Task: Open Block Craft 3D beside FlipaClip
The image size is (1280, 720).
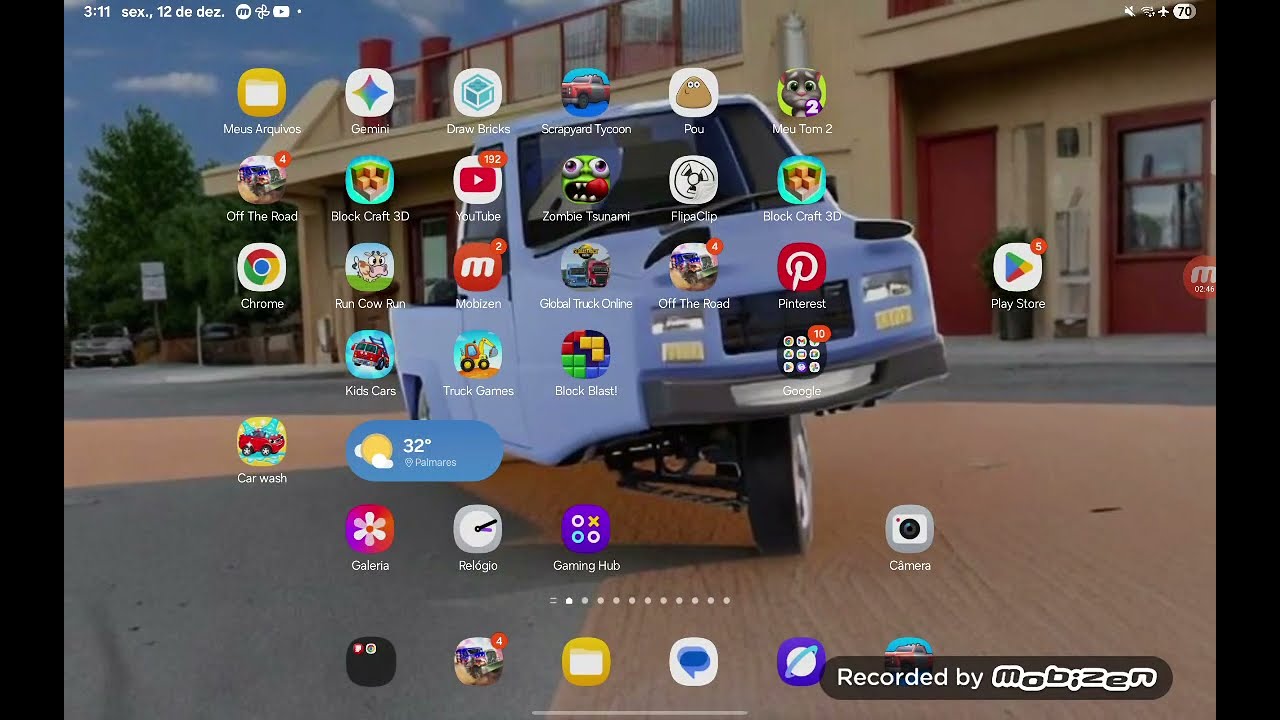Action: coord(802,180)
